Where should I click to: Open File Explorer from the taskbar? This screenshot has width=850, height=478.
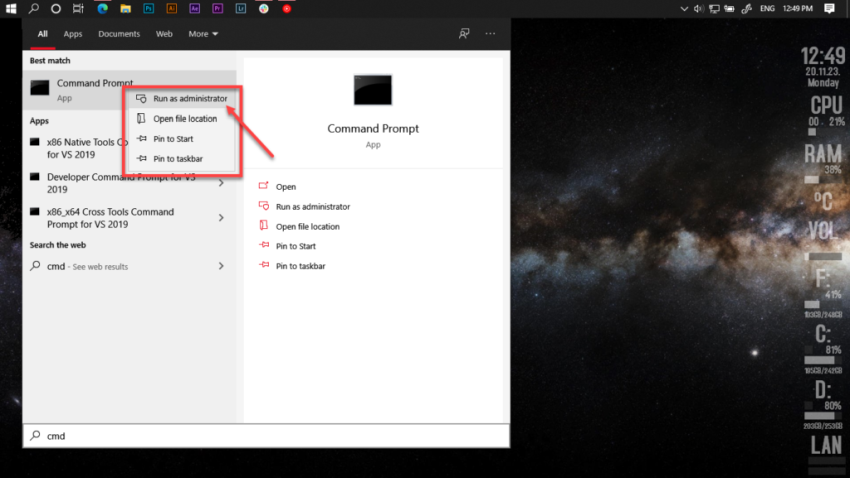[125, 9]
